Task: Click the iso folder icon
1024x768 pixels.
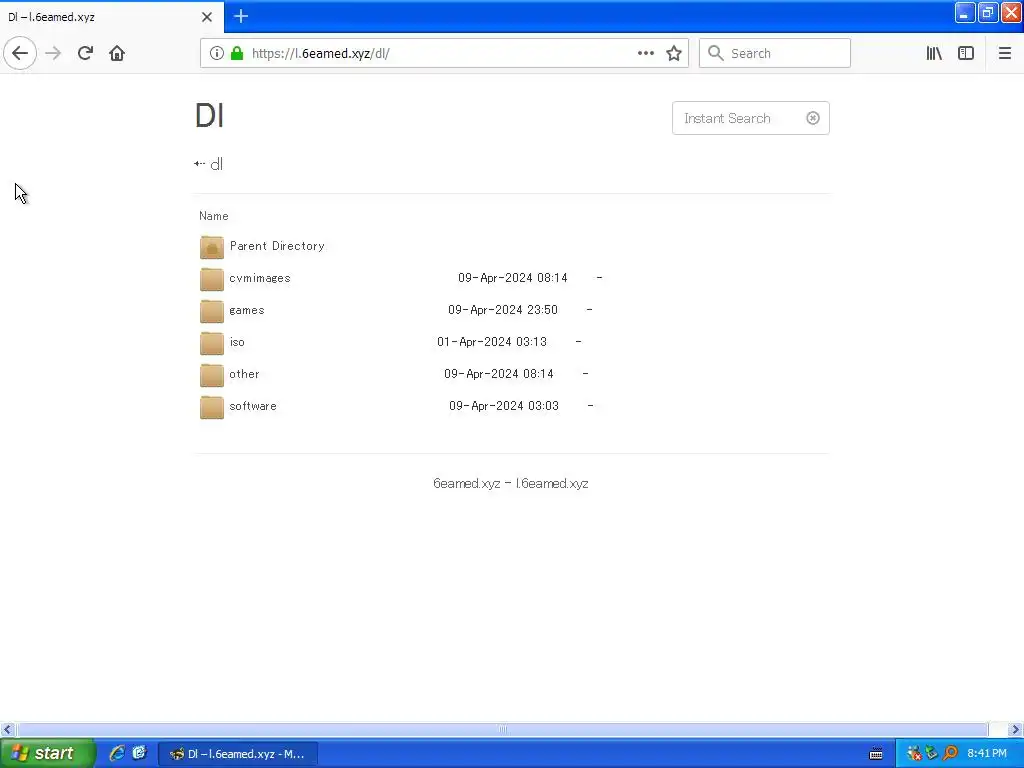Action: pyautogui.click(x=212, y=343)
